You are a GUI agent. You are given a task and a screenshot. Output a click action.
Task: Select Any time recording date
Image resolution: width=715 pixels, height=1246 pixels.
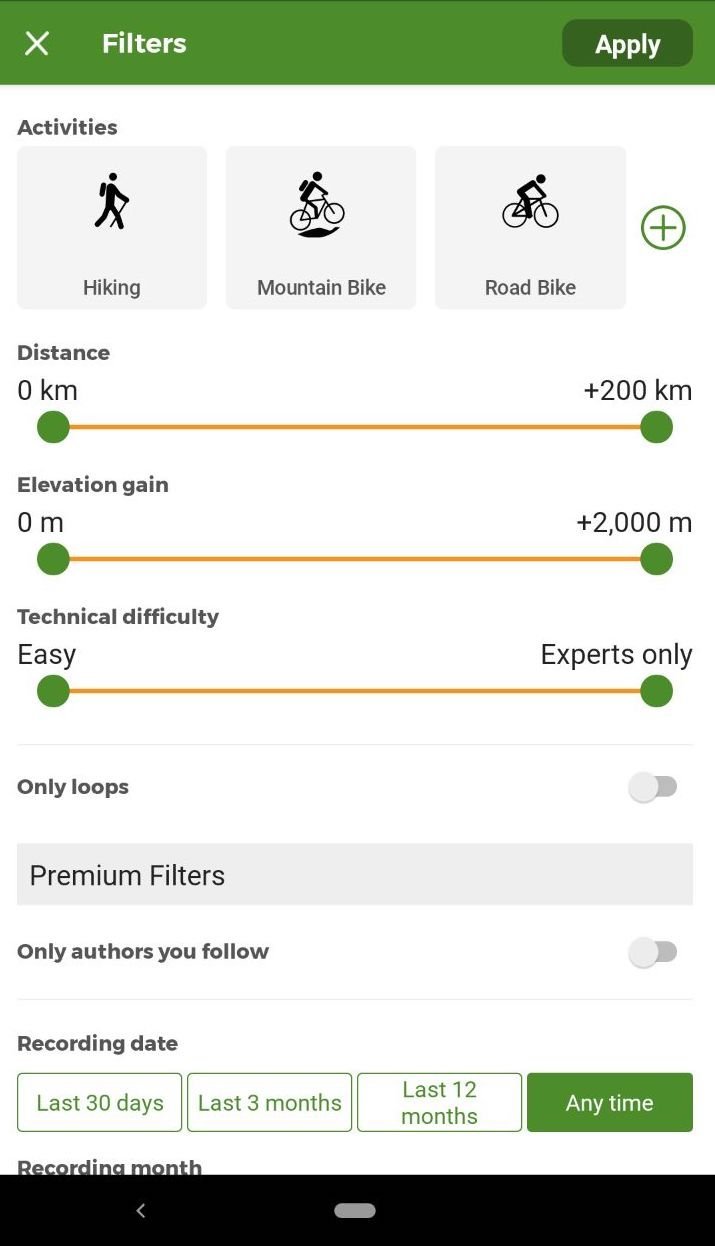pos(610,1102)
